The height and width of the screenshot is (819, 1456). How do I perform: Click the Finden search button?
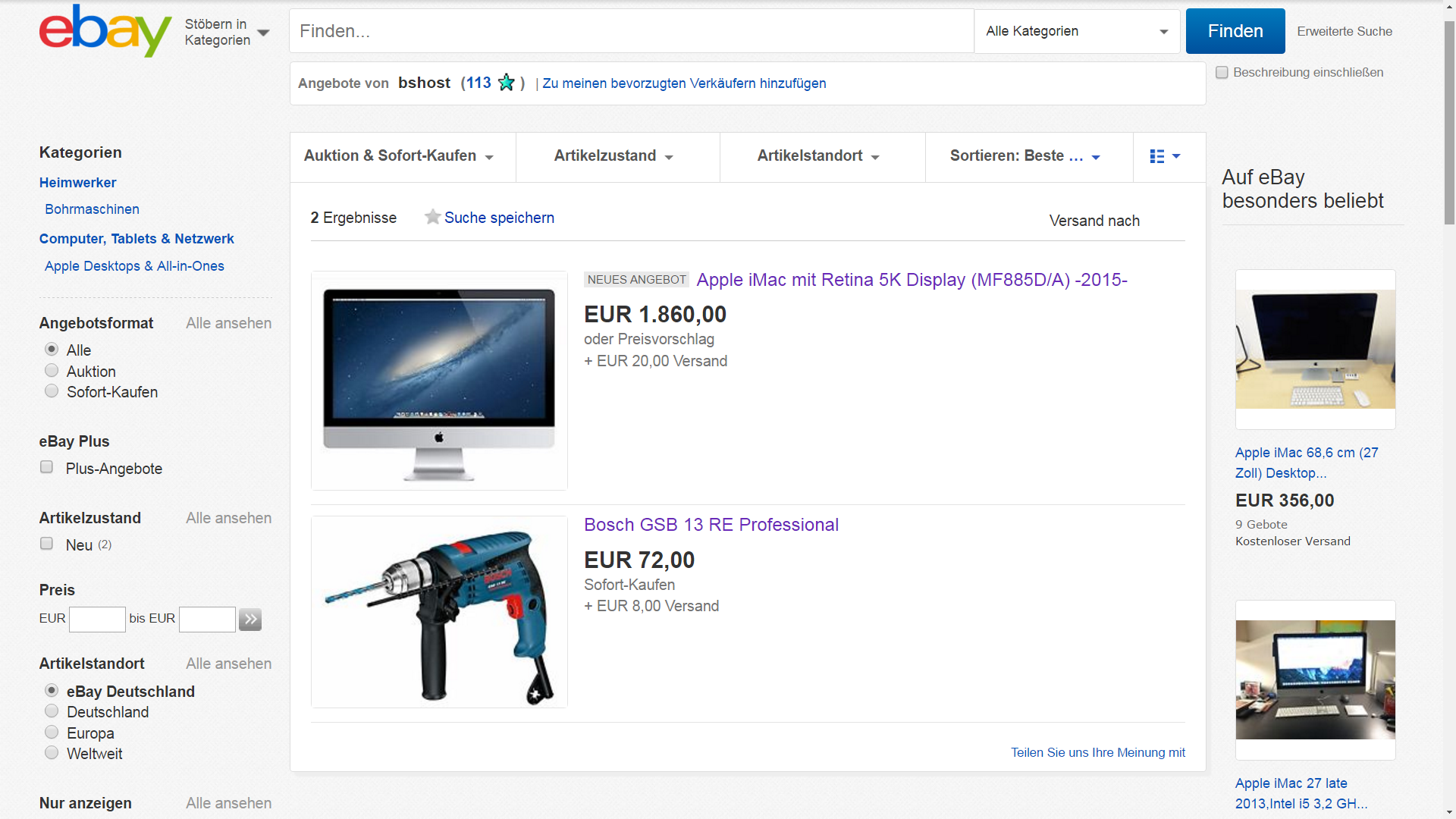coord(1235,31)
